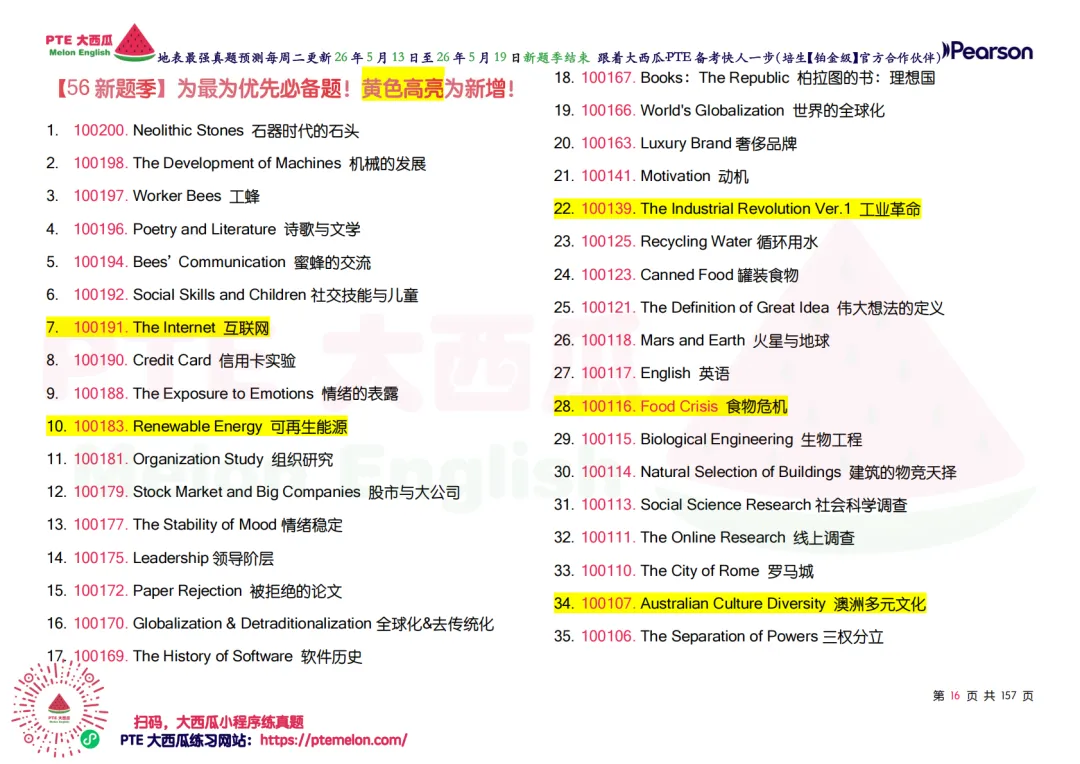The image size is (1080, 764).
Task: Select '100200. Neolithic Stones' entry
Action: point(202,131)
